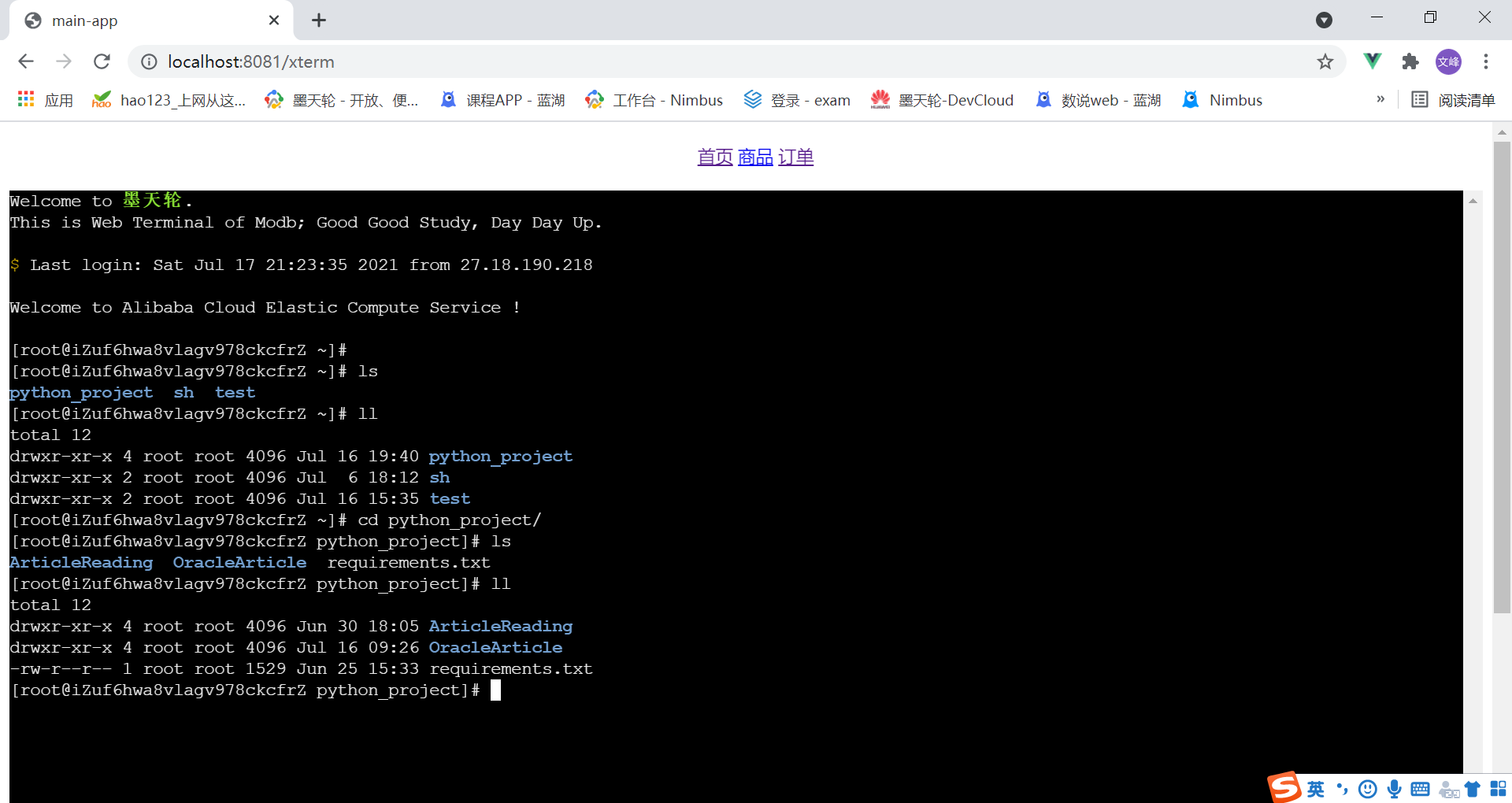The image size is (1512, 803).
Task: Open a new browser tab
Action: 319,20
